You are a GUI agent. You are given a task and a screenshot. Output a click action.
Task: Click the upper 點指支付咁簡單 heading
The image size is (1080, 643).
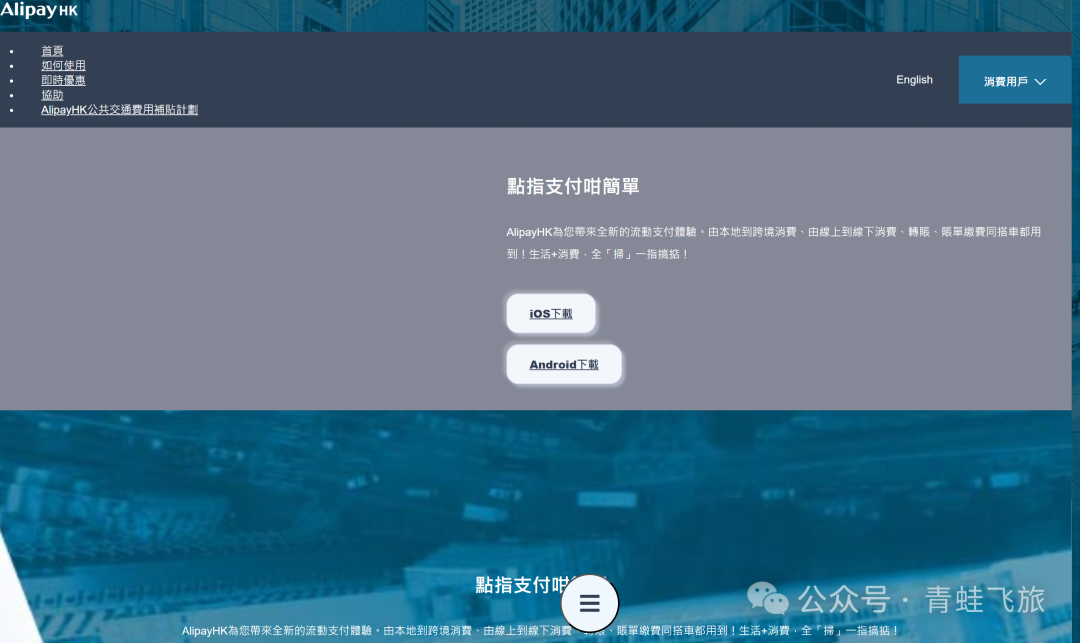573,186
